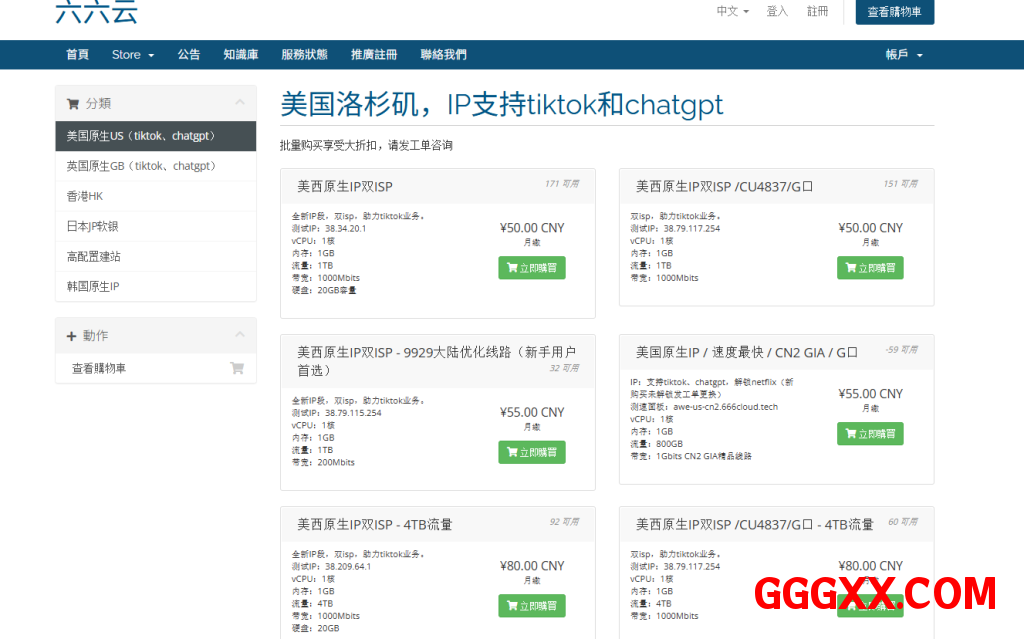Click the 查看購物車 button at top right
This screenshot has height=639, width=1024.
(894, 12)
